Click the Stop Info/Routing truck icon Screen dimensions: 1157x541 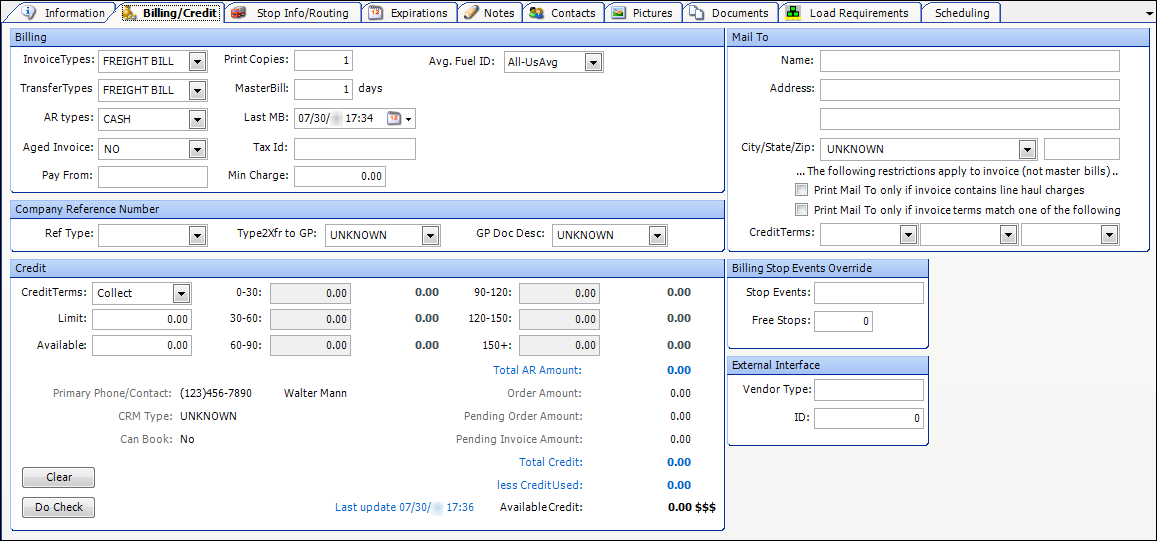click(x=239, y=13)
